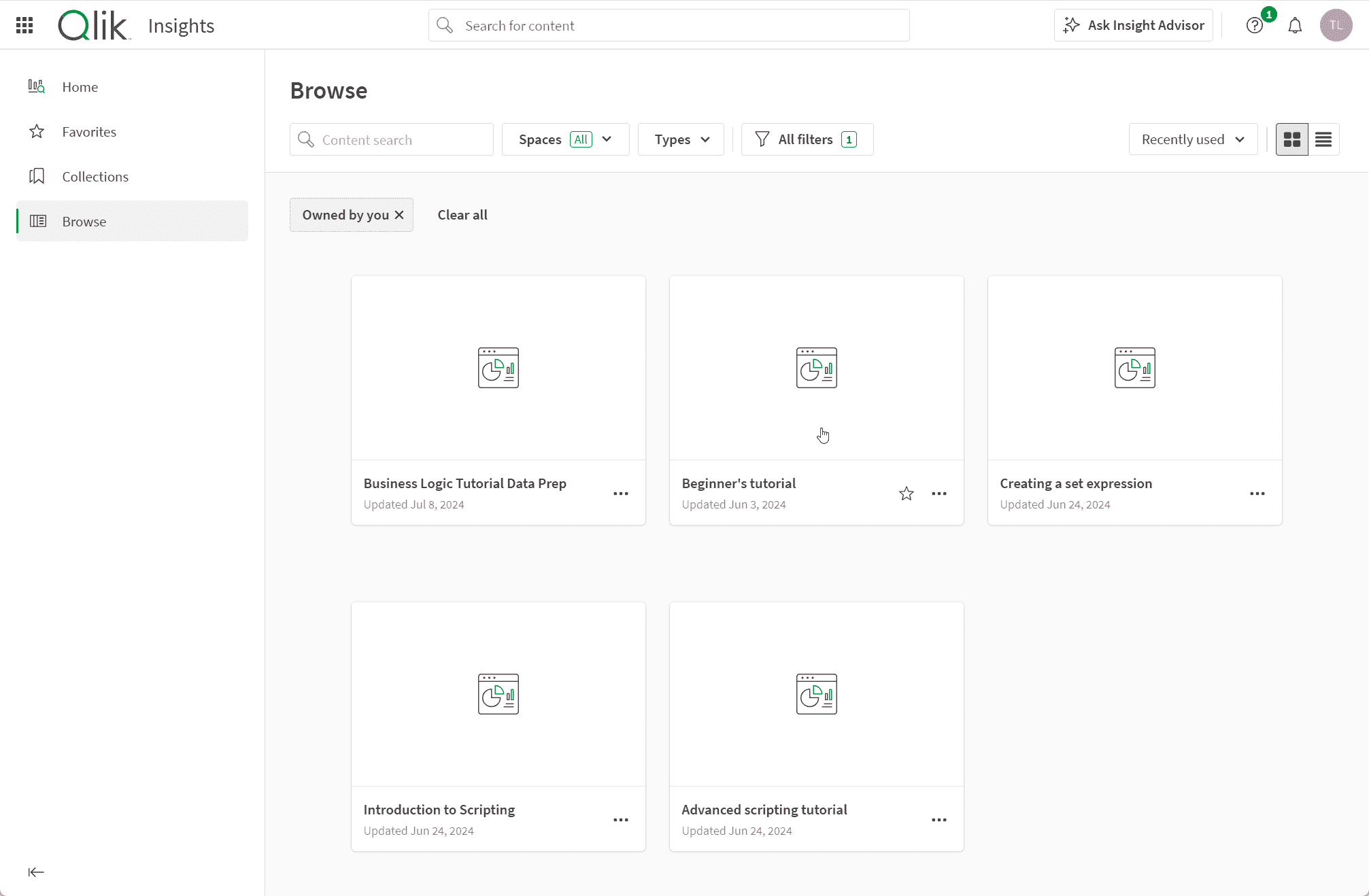The image size is (1369, 896).
Task: Navigate to Collections in sidebar
Action: [95, 177]
